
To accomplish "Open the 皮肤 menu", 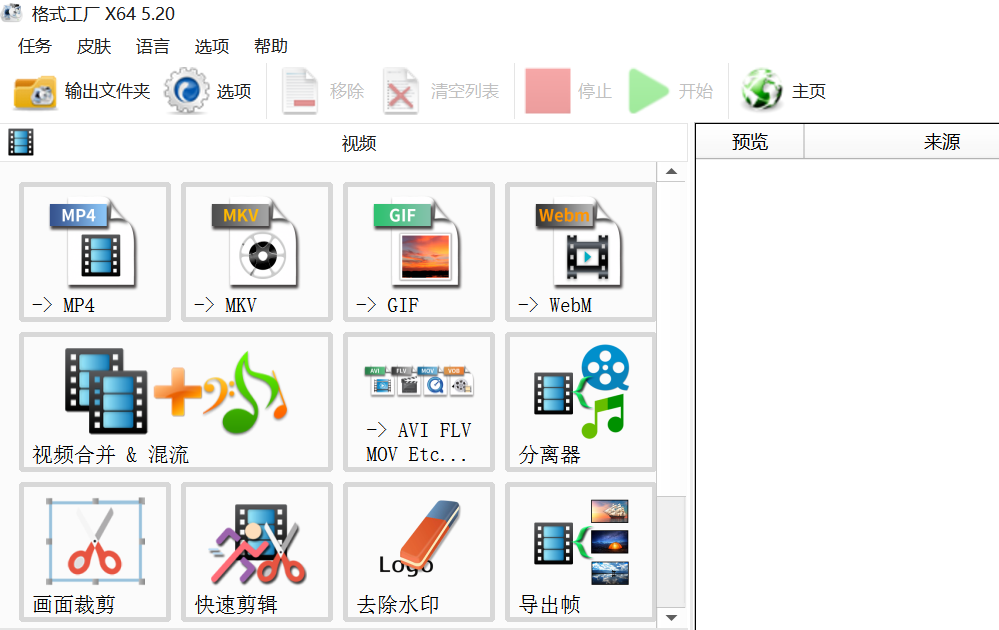I will coord(94,46).
